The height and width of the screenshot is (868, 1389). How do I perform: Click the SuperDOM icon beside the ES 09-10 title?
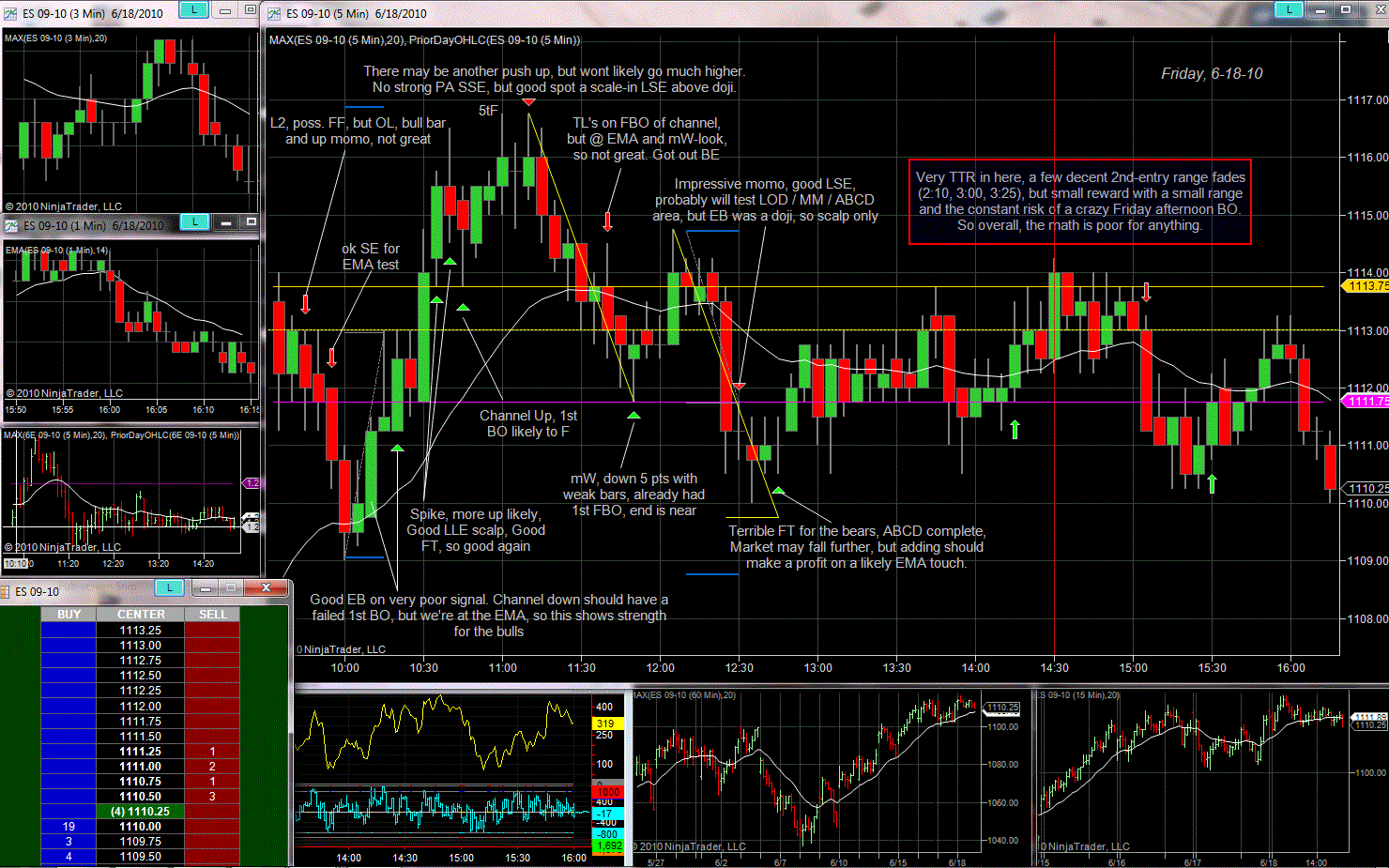(5, 591)
